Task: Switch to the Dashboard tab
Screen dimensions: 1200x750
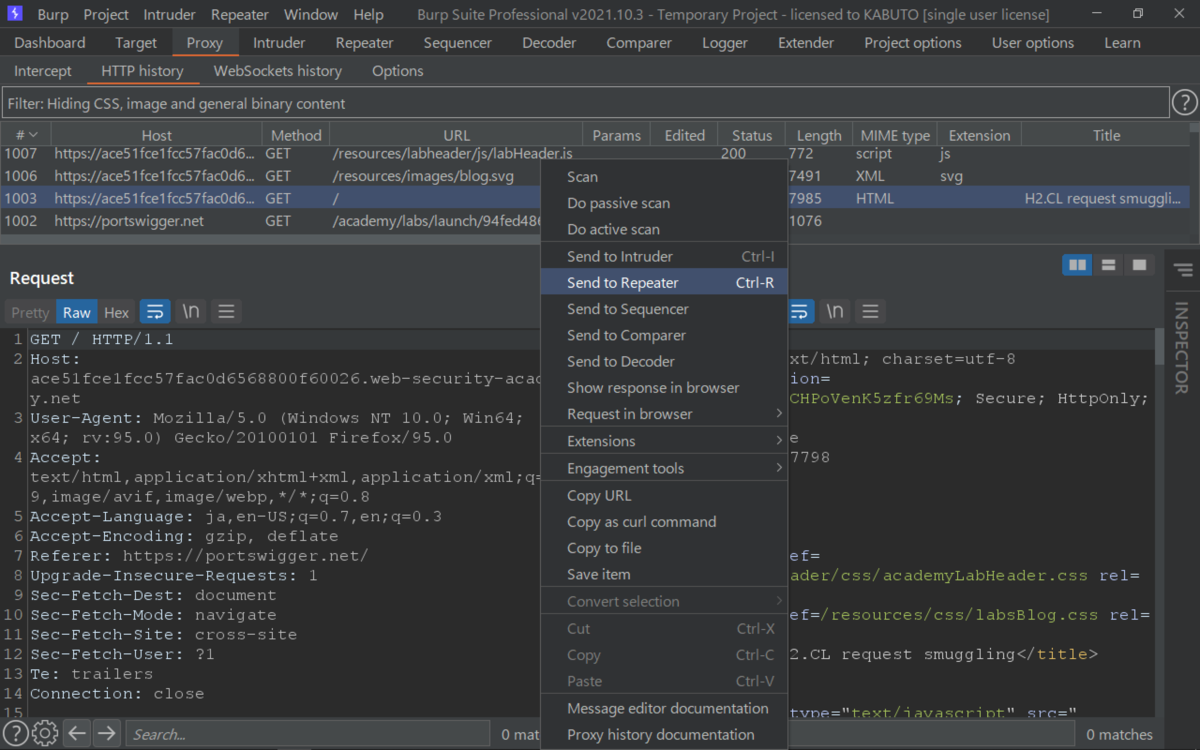Action: point(50,43)
